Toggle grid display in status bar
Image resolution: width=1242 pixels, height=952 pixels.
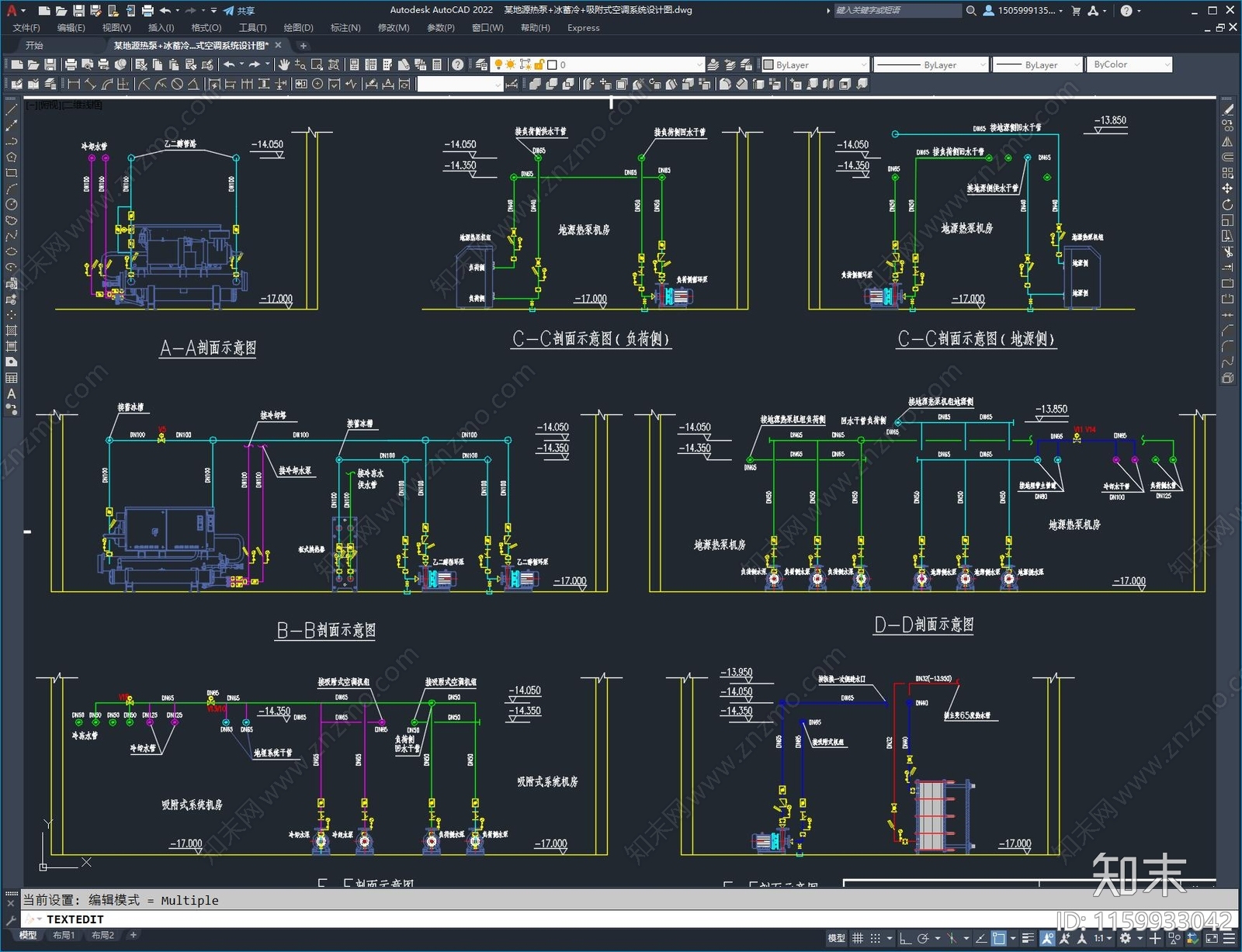(858, 938)
